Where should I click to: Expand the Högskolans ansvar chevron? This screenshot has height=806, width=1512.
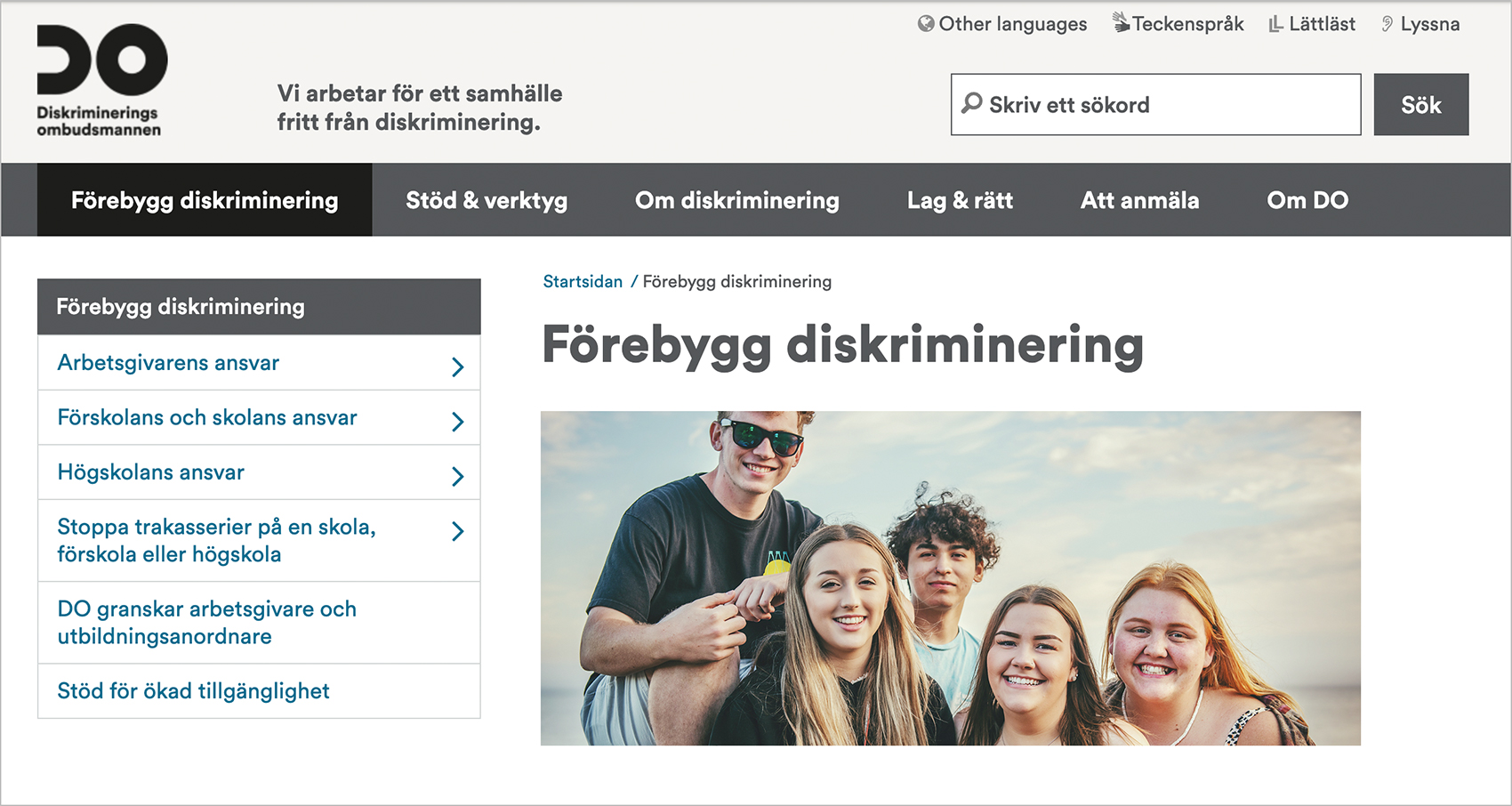(457, 476)
